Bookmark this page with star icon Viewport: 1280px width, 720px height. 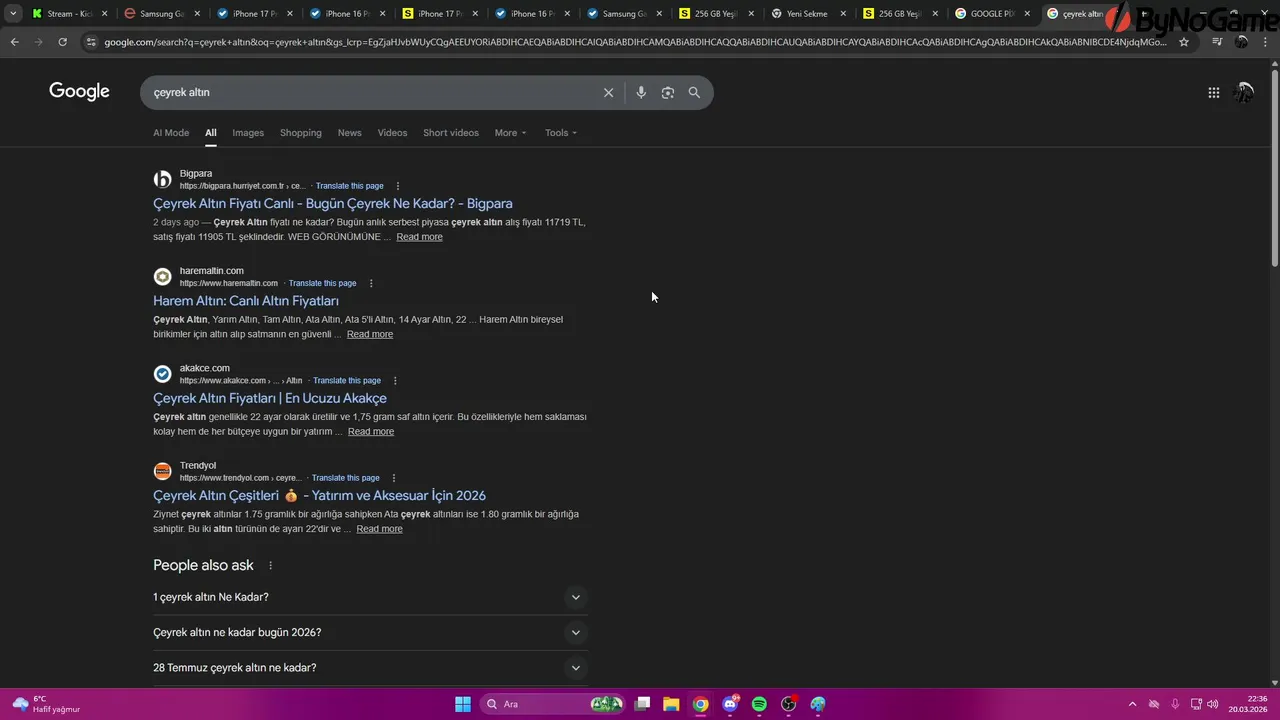(x=1184, y=42)
